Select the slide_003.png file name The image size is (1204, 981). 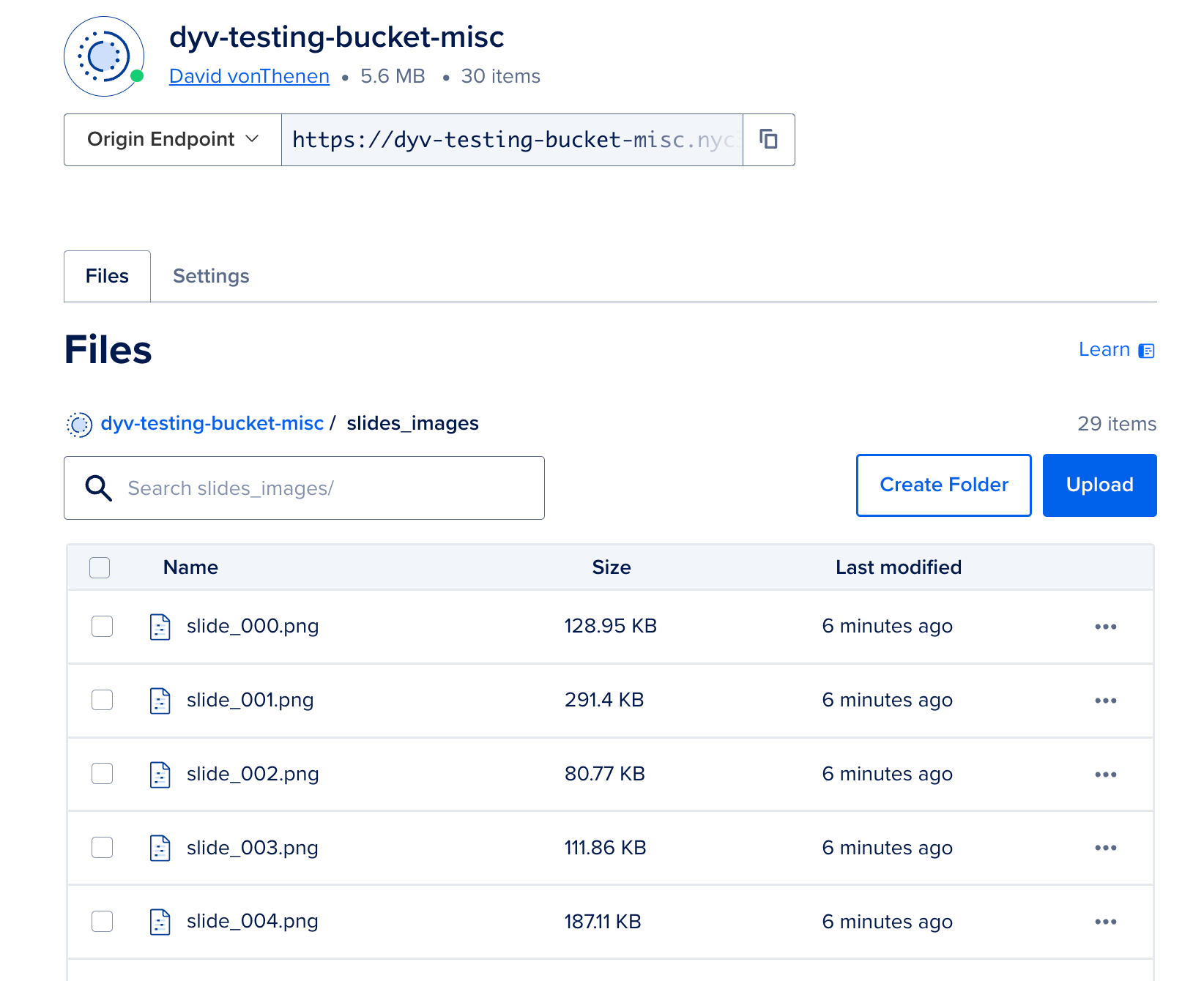pyautogui.click(x=253, y=848)
